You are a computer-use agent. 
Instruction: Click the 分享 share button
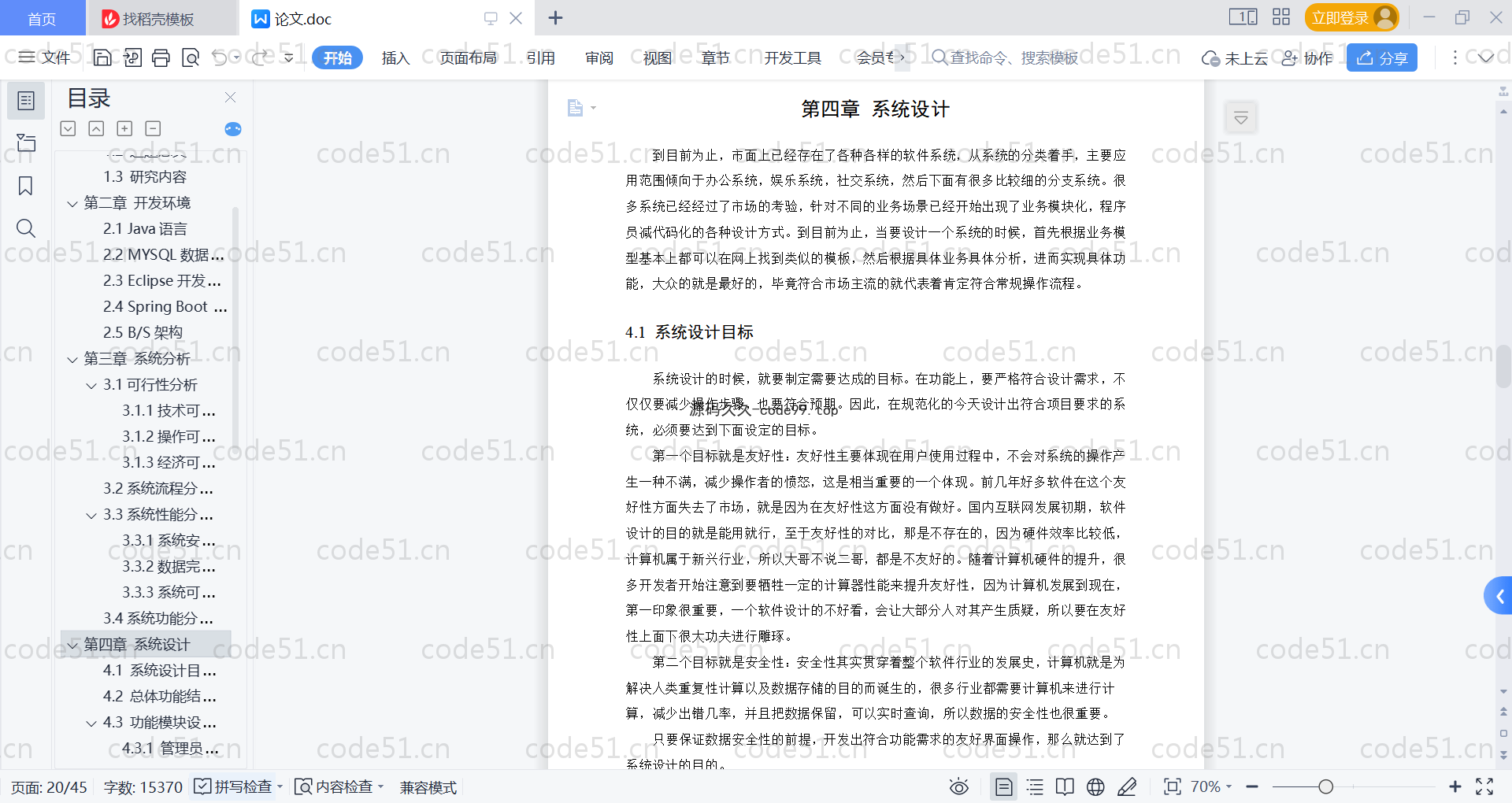(x=1382, y=57)
